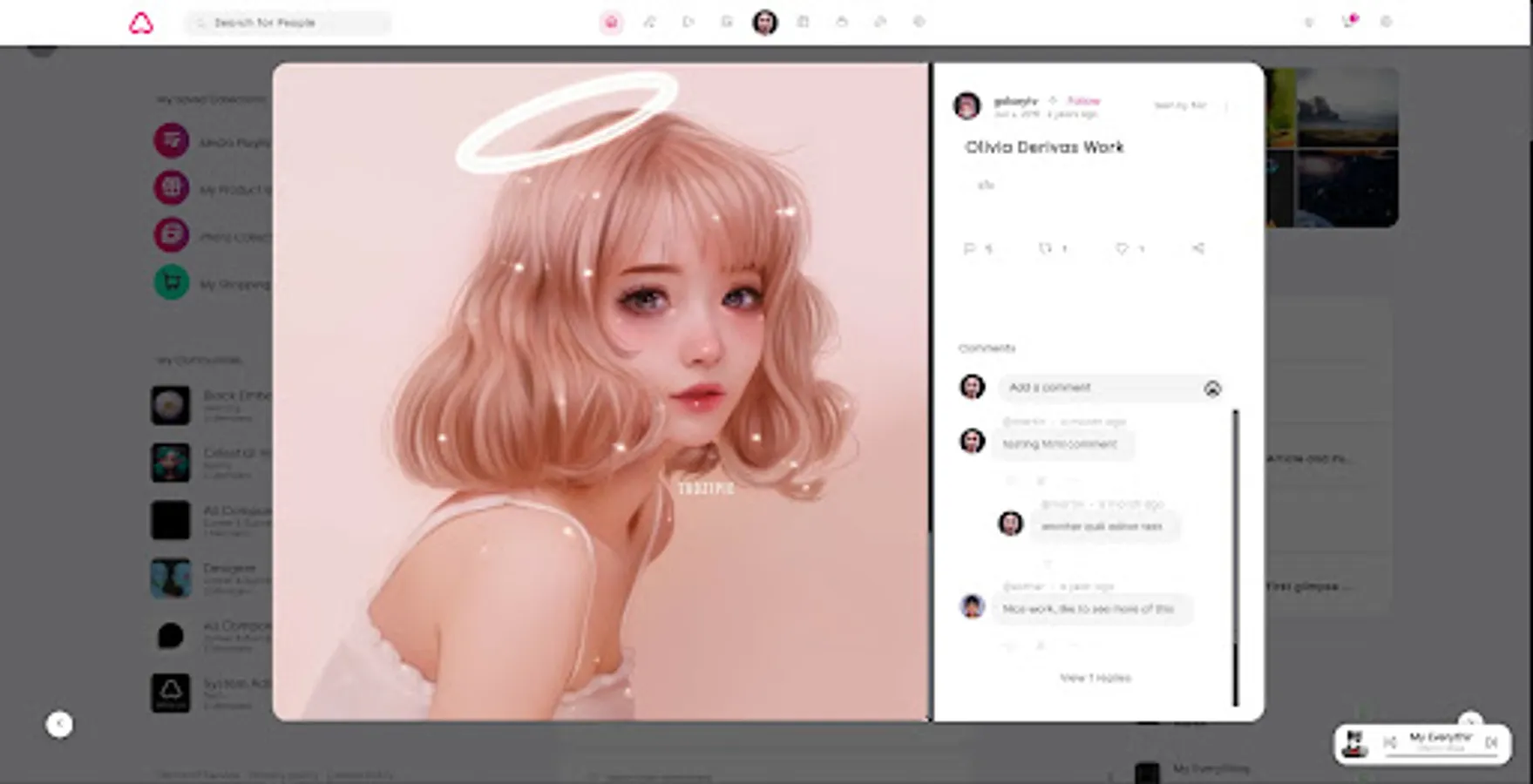Open the profile avatar in the top navigation
Screen dimensions: 1533x784
(x=765, y=23)
